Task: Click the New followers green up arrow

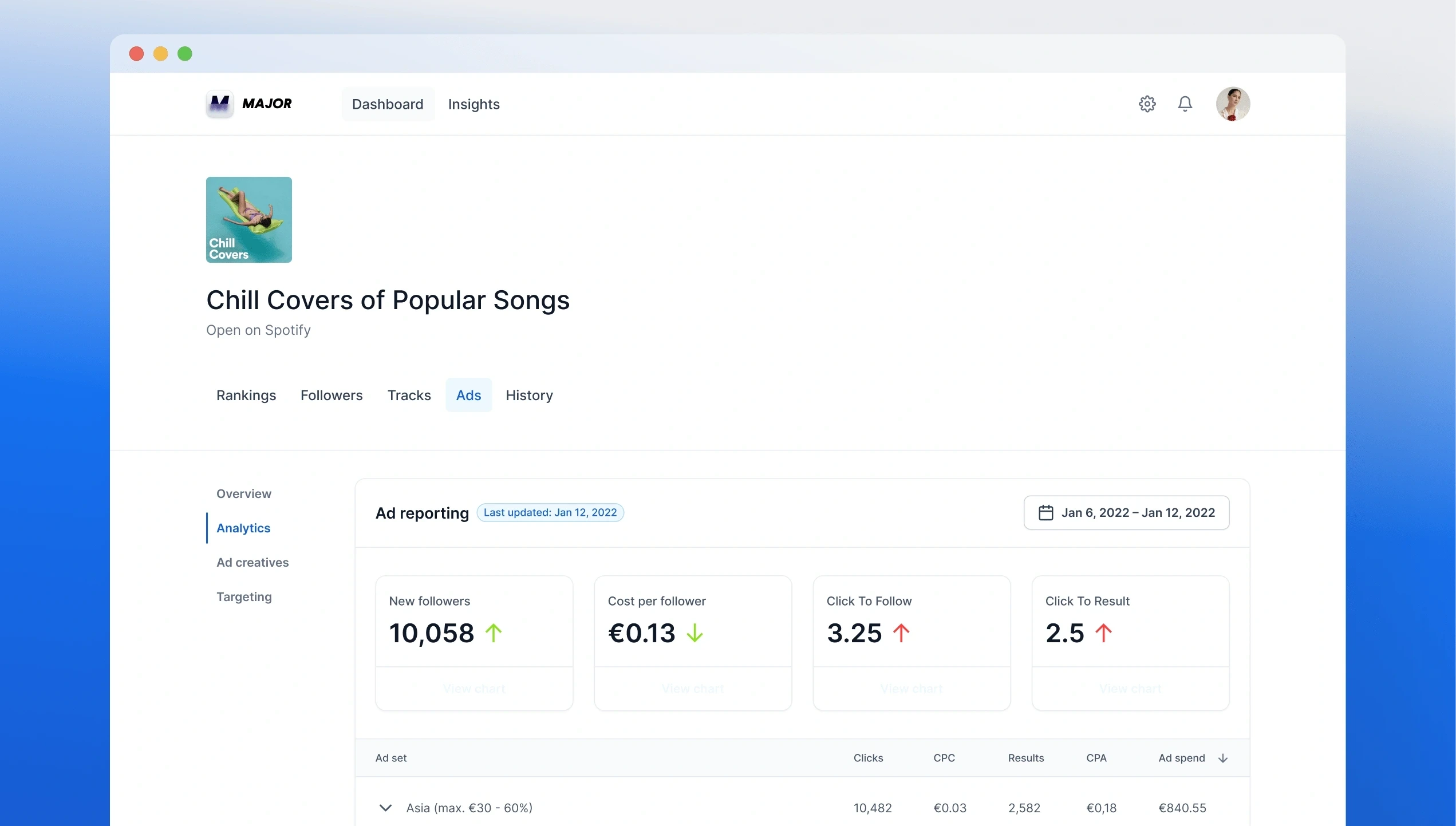Action: pos(494,633)
